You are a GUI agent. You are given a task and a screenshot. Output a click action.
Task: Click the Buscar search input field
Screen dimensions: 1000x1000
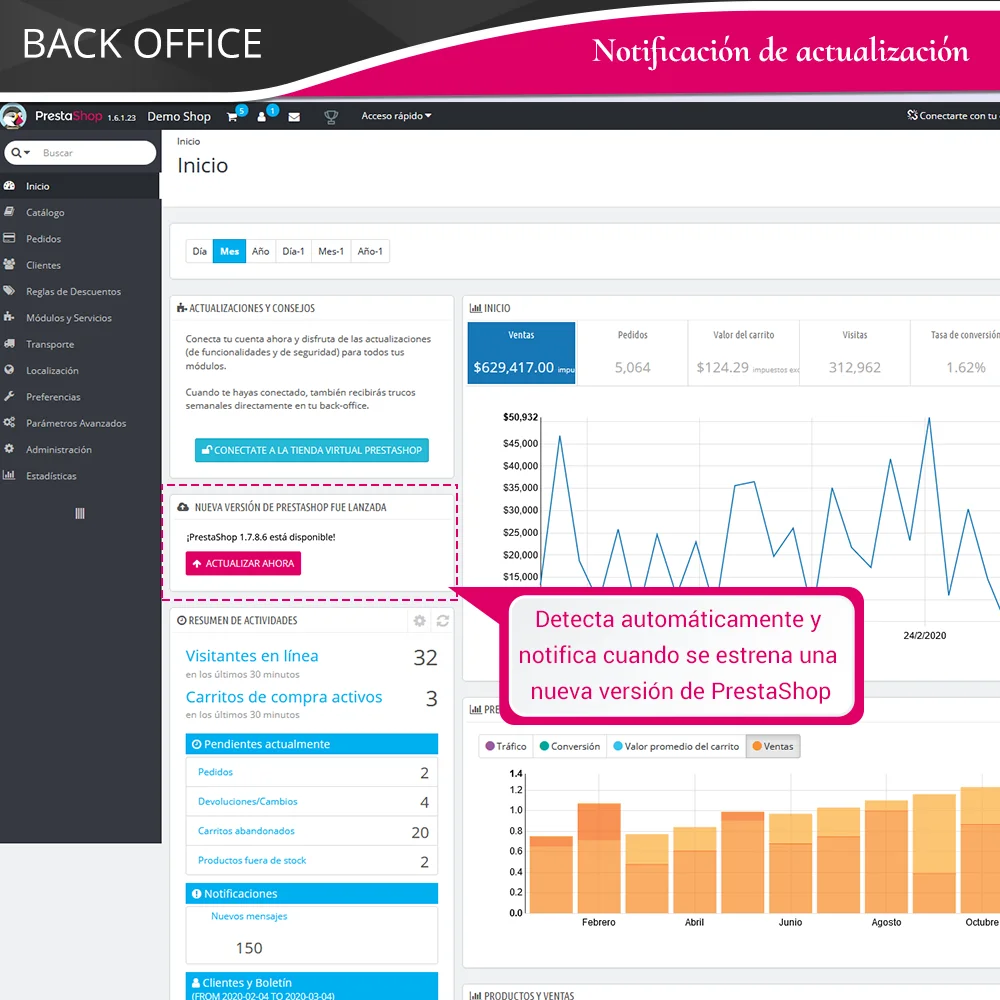click(95, 153)
